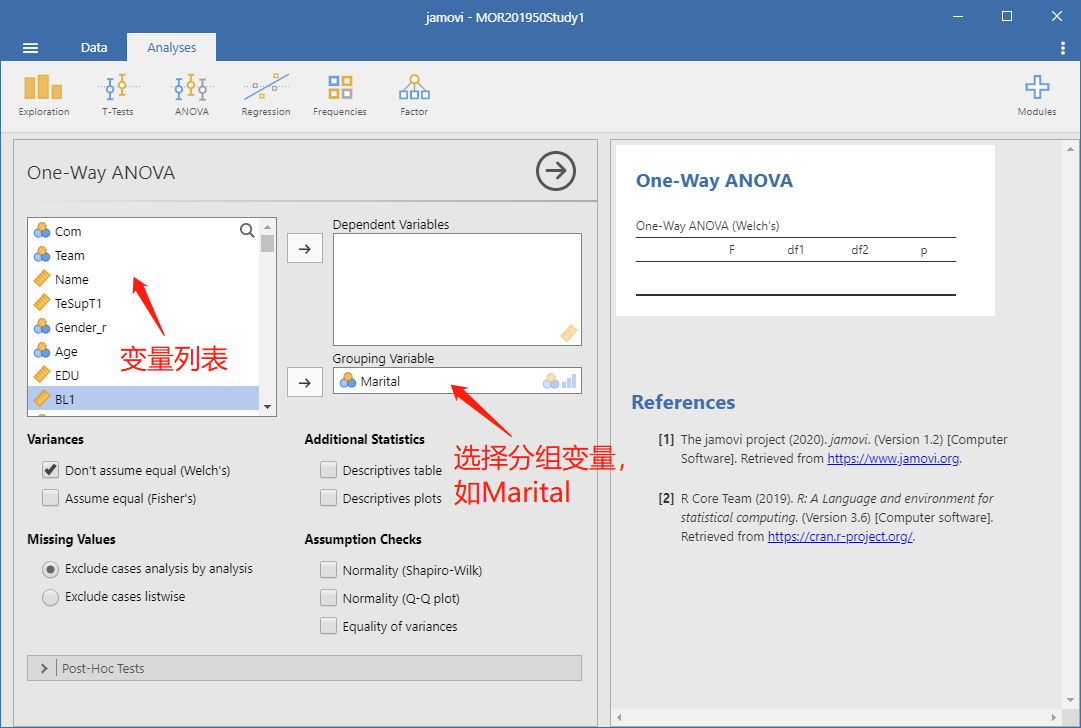Select the Team variable
This screenshot has height=728, width=1081.
click(x=143, y=255)
